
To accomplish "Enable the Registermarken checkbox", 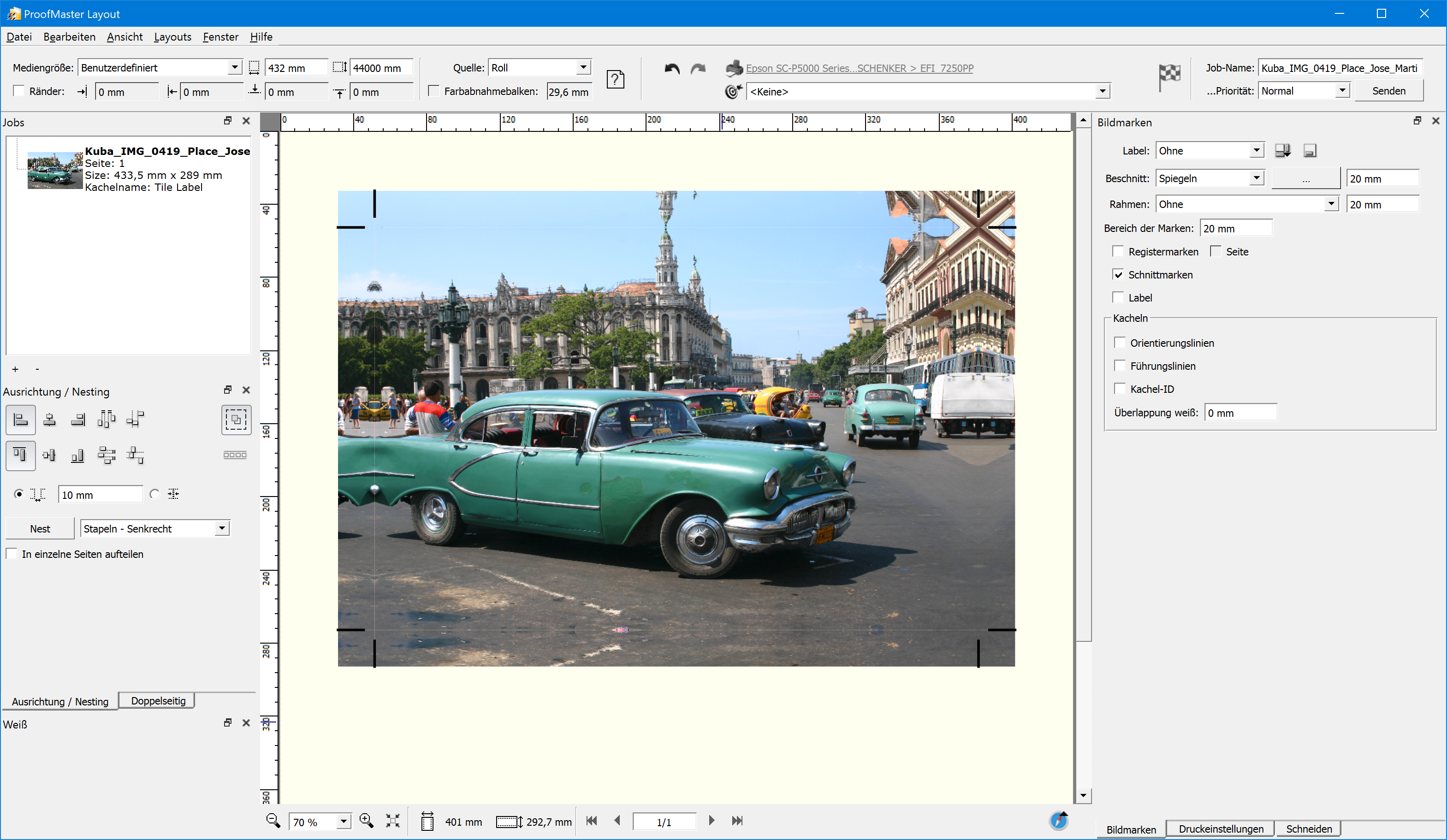I will pos(1118,251).
